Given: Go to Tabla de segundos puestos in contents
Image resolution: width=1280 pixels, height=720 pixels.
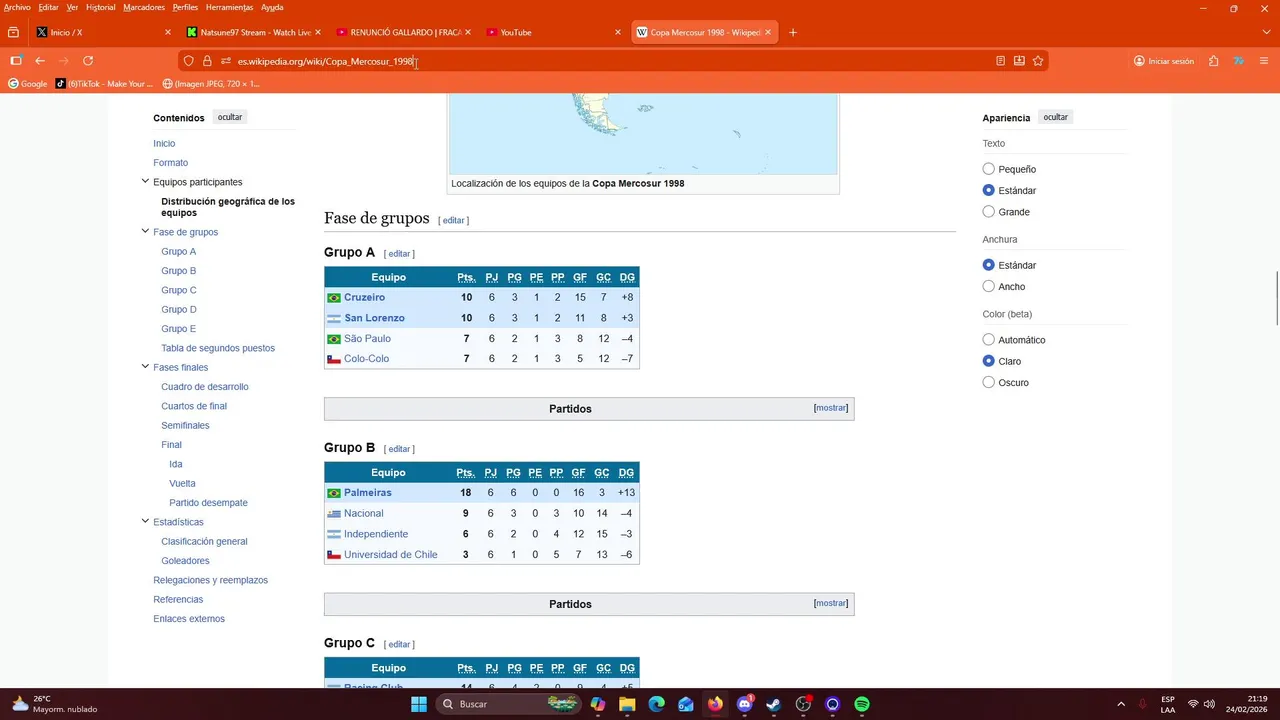Looking at the screenshot, I should (218, 348).
